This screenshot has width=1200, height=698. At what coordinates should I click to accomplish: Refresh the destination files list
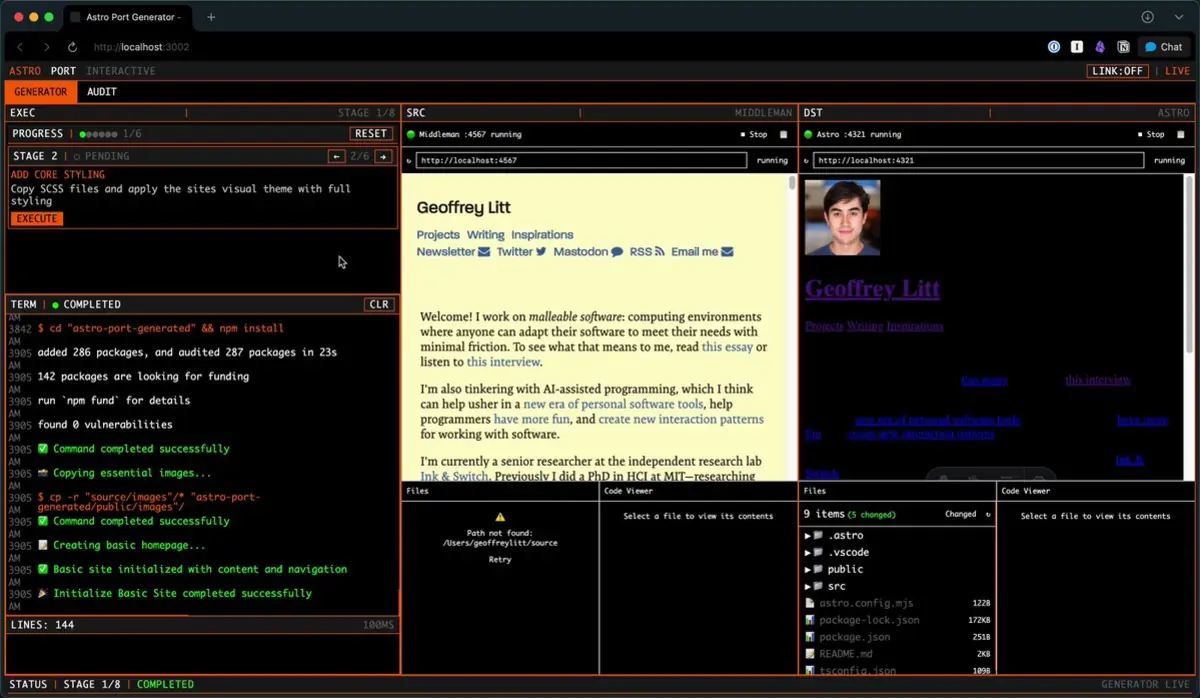(x=988, y=514)
